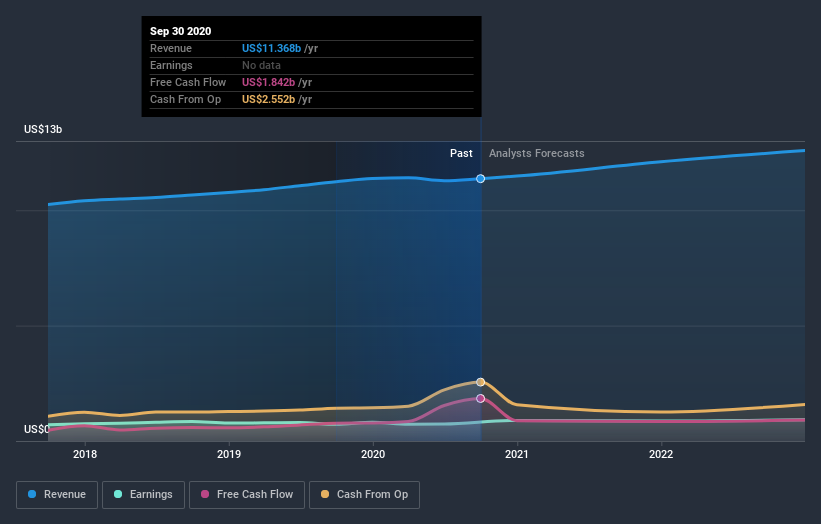Click the Revenue row label in tooltip
The height and width of the screenshot is (524, 821).
click(x=171, y=48)
